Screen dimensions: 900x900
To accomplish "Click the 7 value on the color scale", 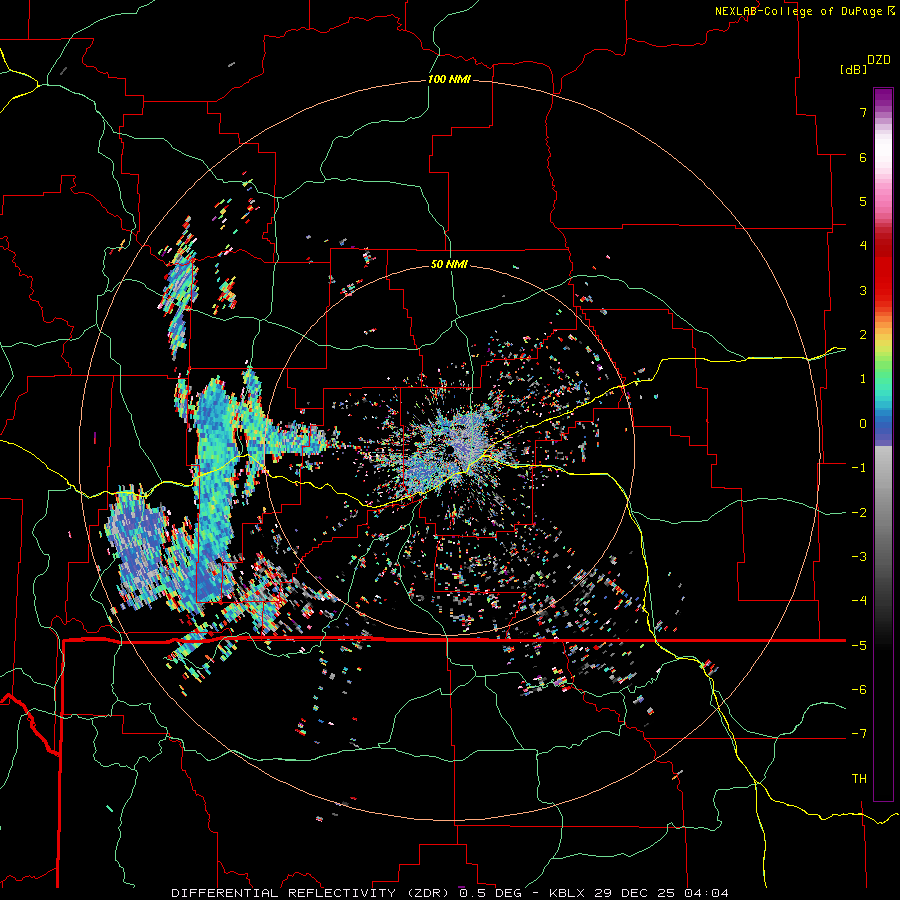I will click(x=862, y=112).
